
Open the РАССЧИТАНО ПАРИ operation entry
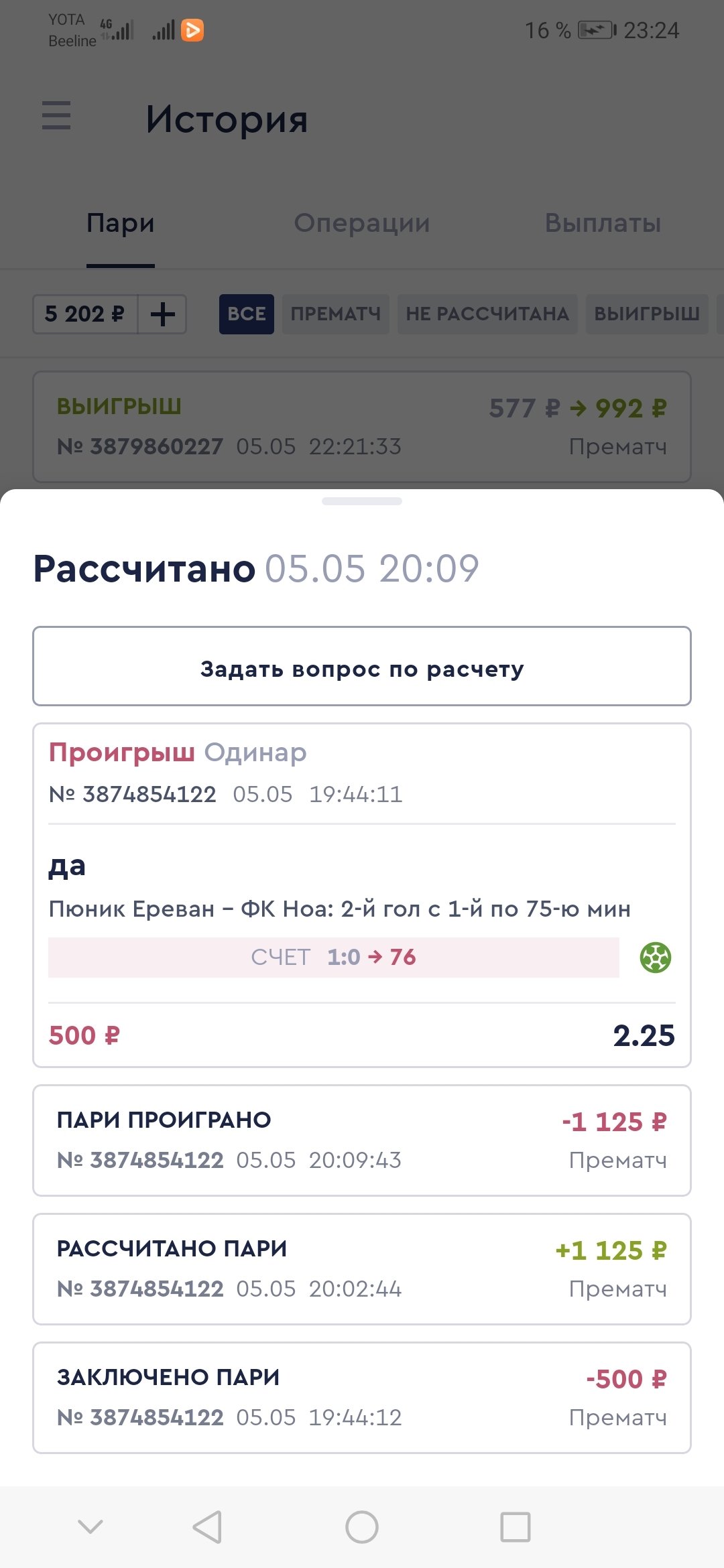[x=362, y=1268]
